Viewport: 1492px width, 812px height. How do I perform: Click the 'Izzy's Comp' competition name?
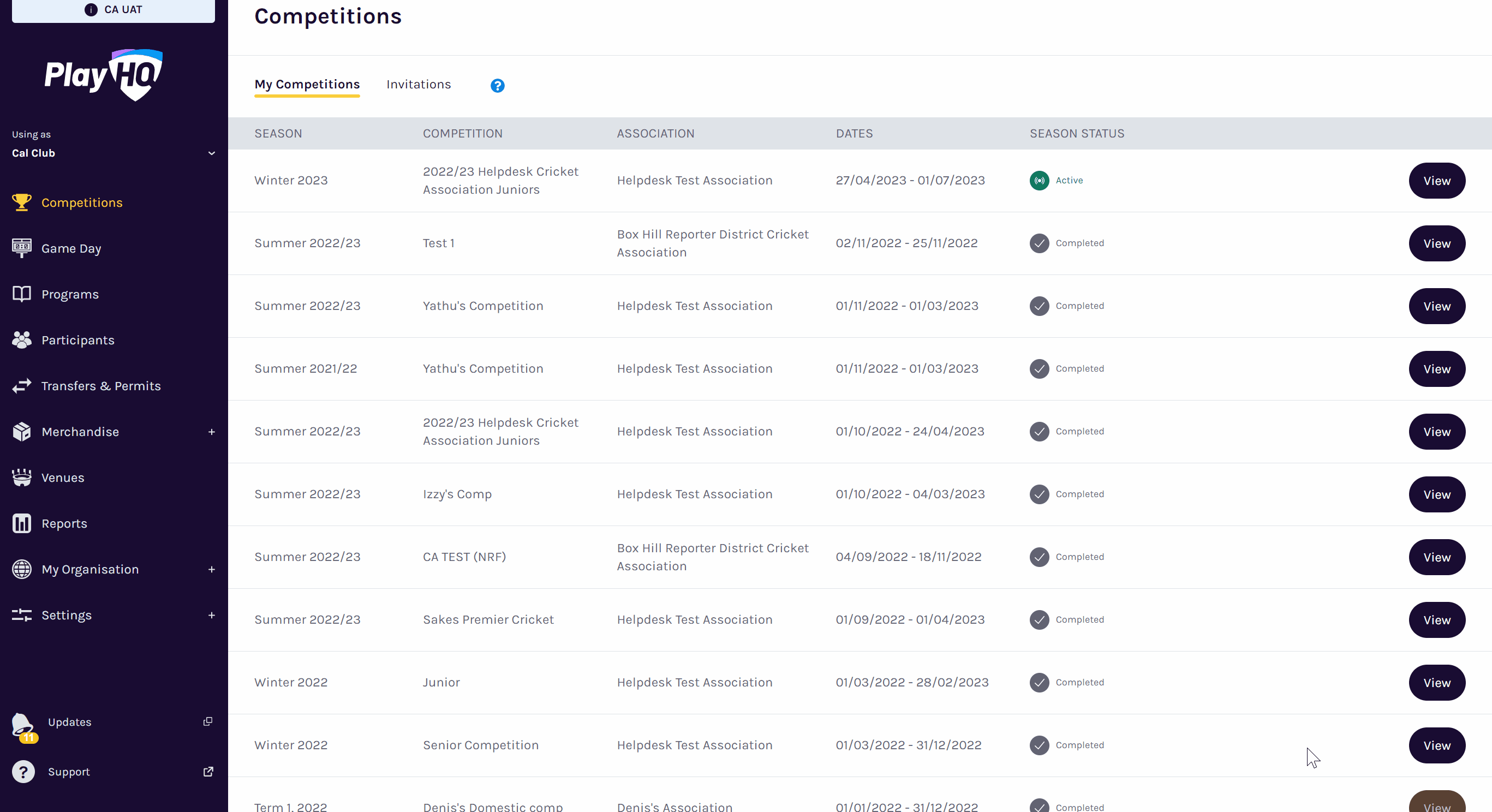[457, 494]
